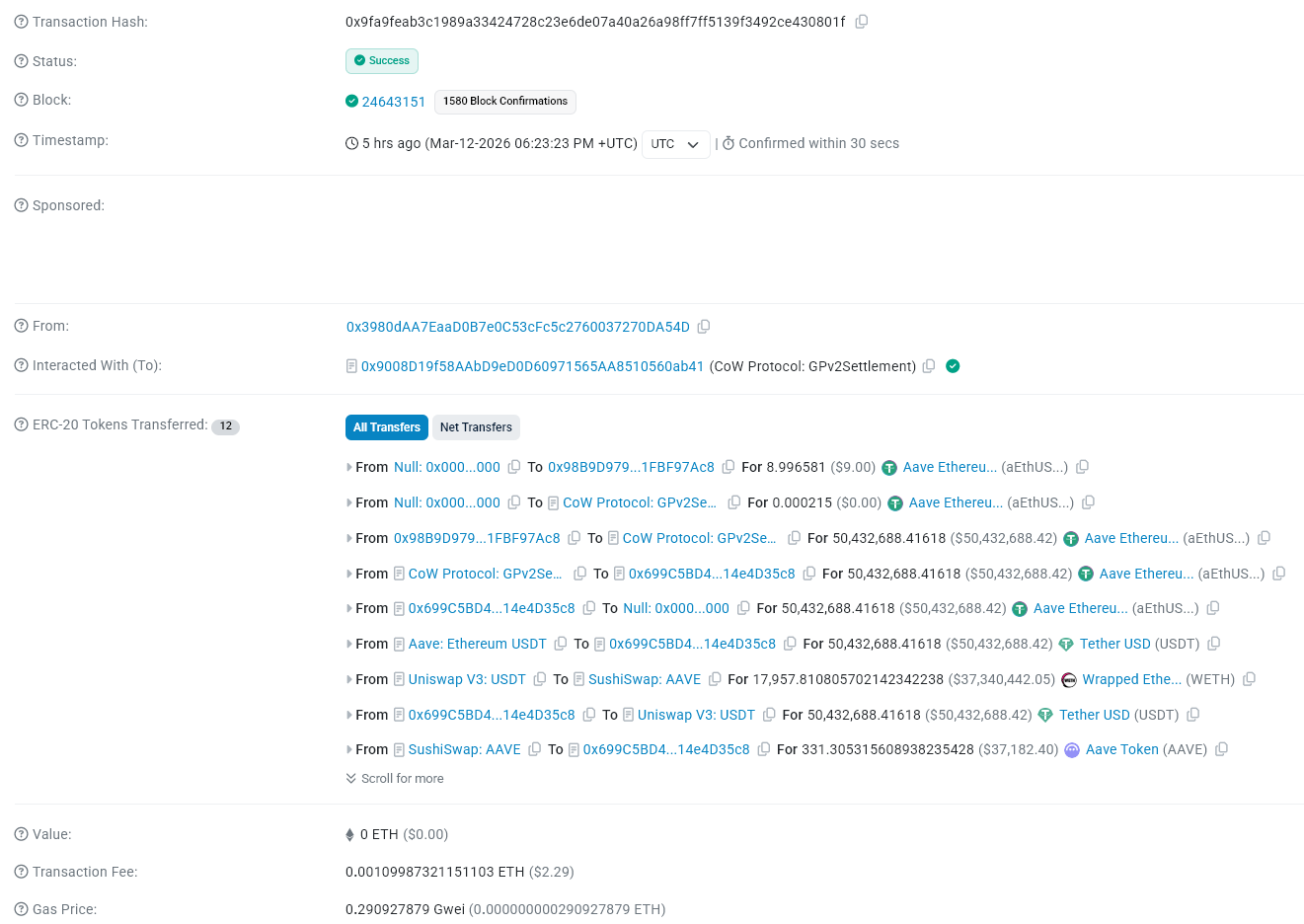Click the copy icon beside the From address

pos(704,326)
